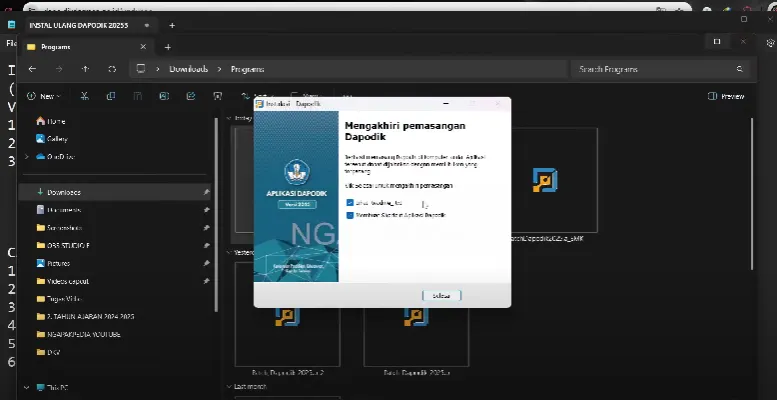Refresh the Programs folder view
777x400 pixels.
click(x=112, y=69)
